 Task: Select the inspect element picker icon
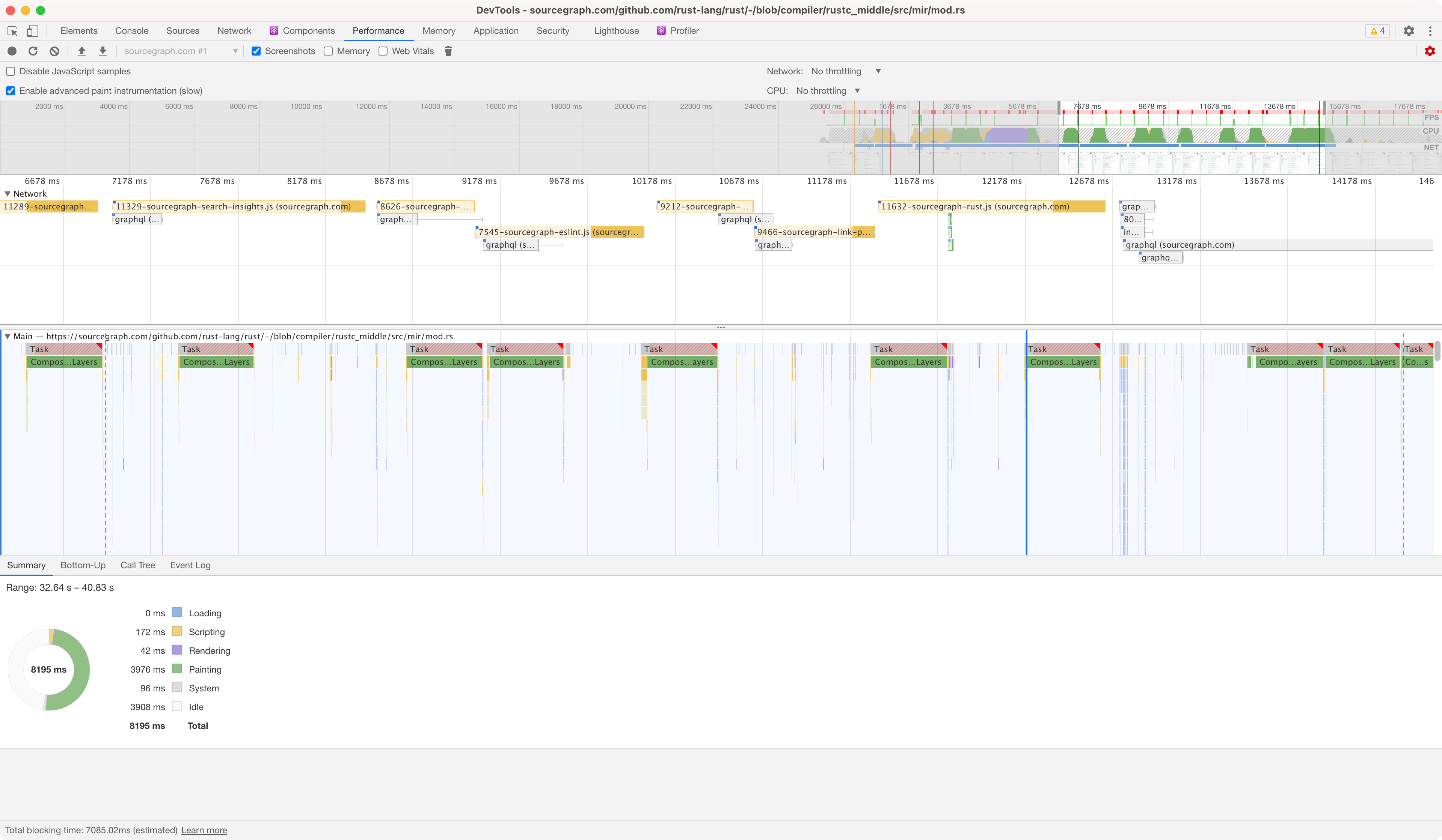point(12,31)
